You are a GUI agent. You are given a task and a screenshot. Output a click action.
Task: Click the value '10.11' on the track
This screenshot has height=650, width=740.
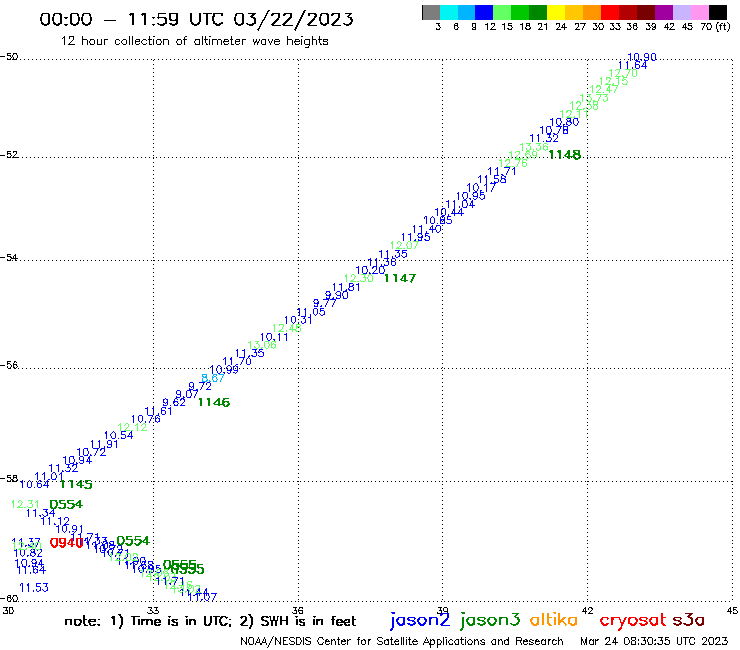coord(274,337)
